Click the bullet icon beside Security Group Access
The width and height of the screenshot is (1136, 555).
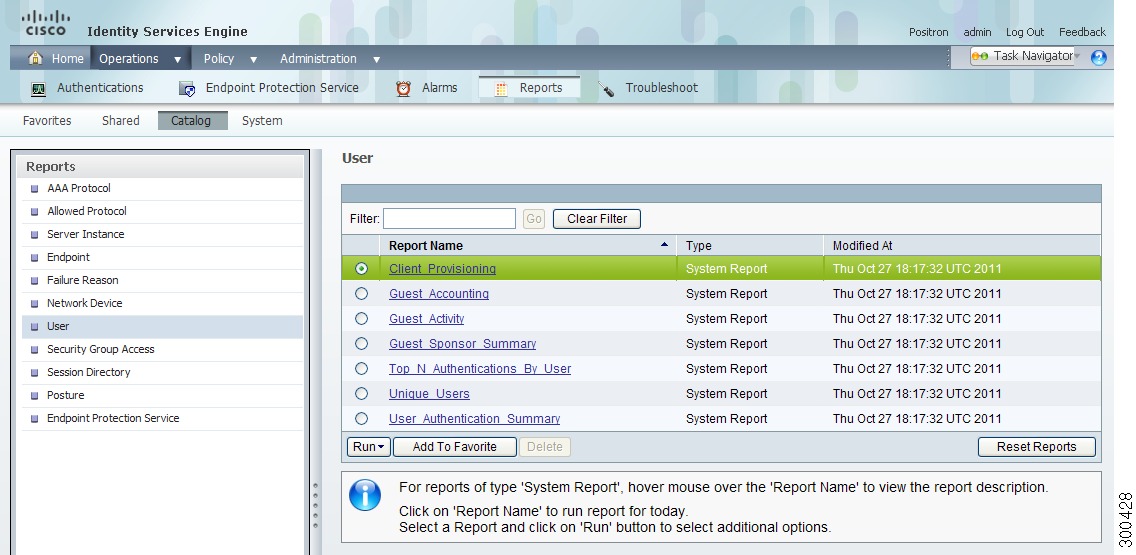tap(34, 349)
